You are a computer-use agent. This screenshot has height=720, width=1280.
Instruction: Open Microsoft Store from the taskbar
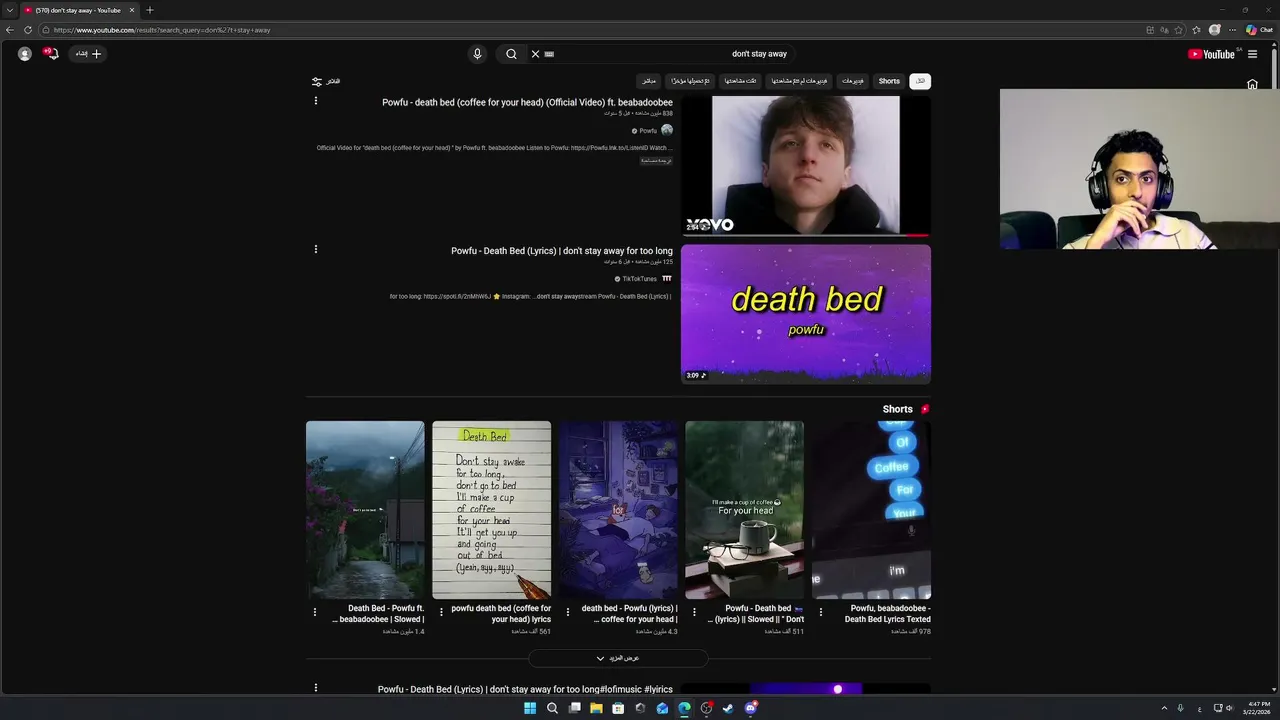[x=618, y=708]
